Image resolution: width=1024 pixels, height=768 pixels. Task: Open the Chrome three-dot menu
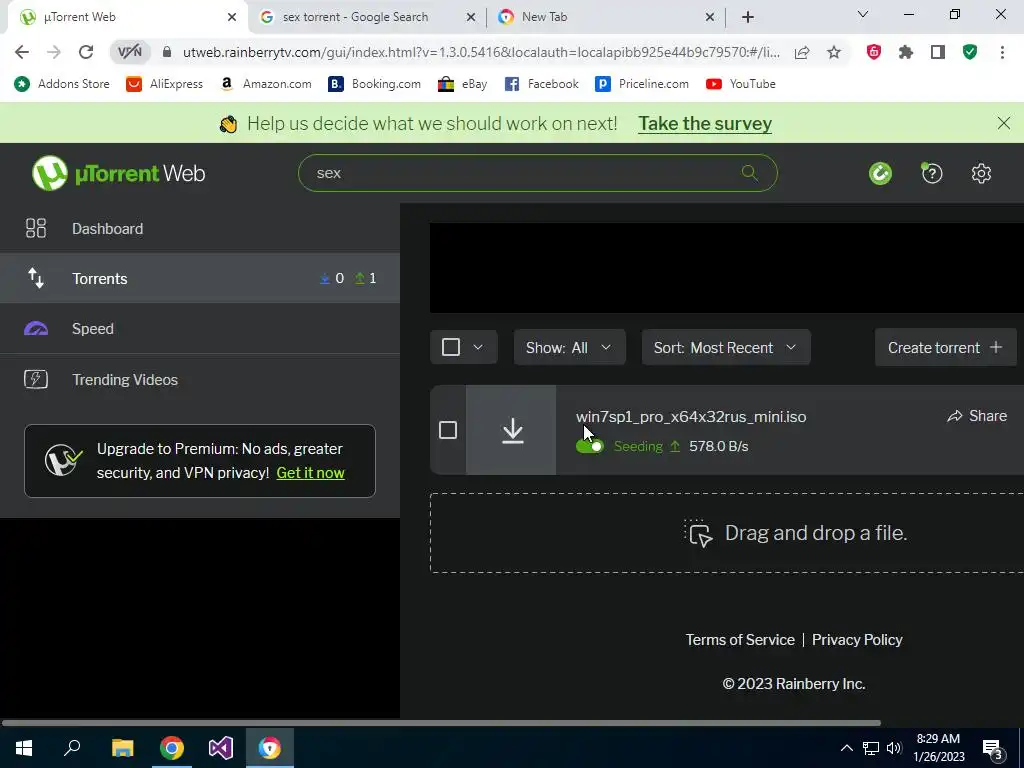pos(1002,52)
